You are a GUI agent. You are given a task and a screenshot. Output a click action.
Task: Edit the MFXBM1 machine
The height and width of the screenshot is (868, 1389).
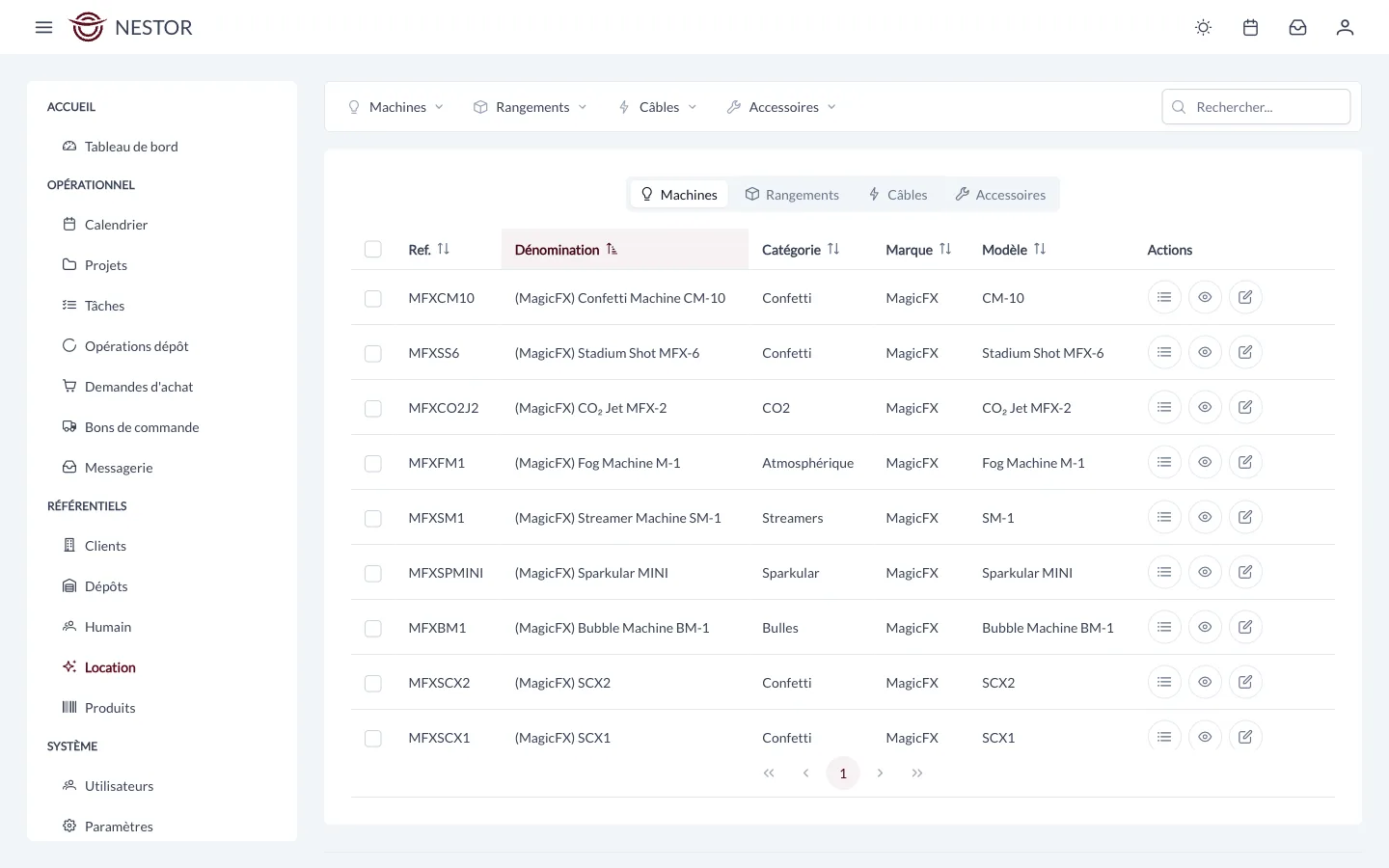[x=1245, y=627]
